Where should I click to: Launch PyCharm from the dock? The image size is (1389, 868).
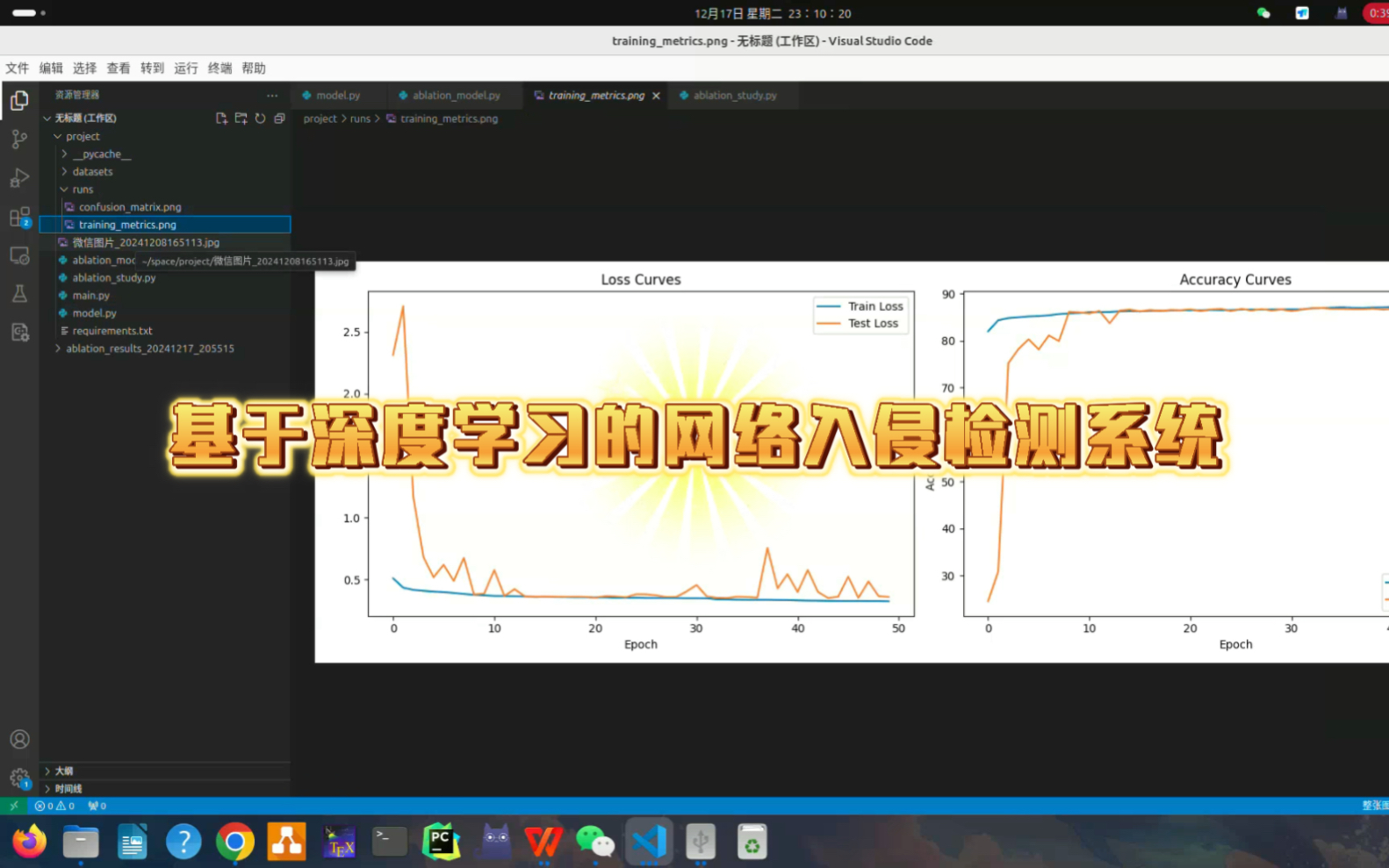click(441, 843)
